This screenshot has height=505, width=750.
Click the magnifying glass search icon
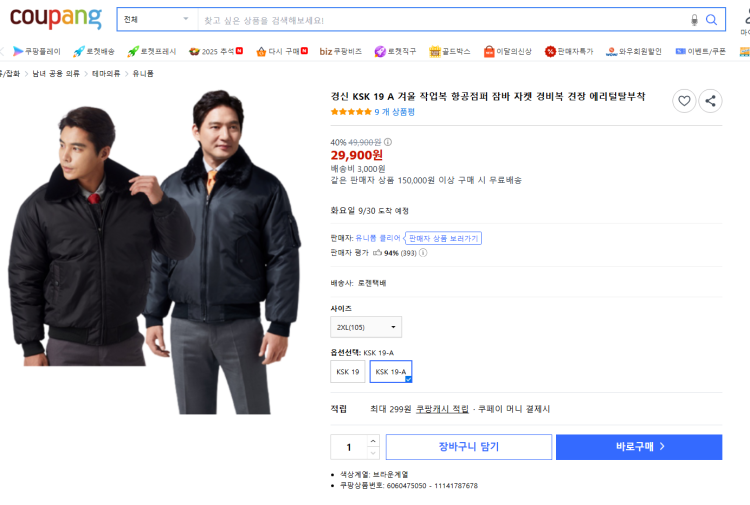click(711, 20)
